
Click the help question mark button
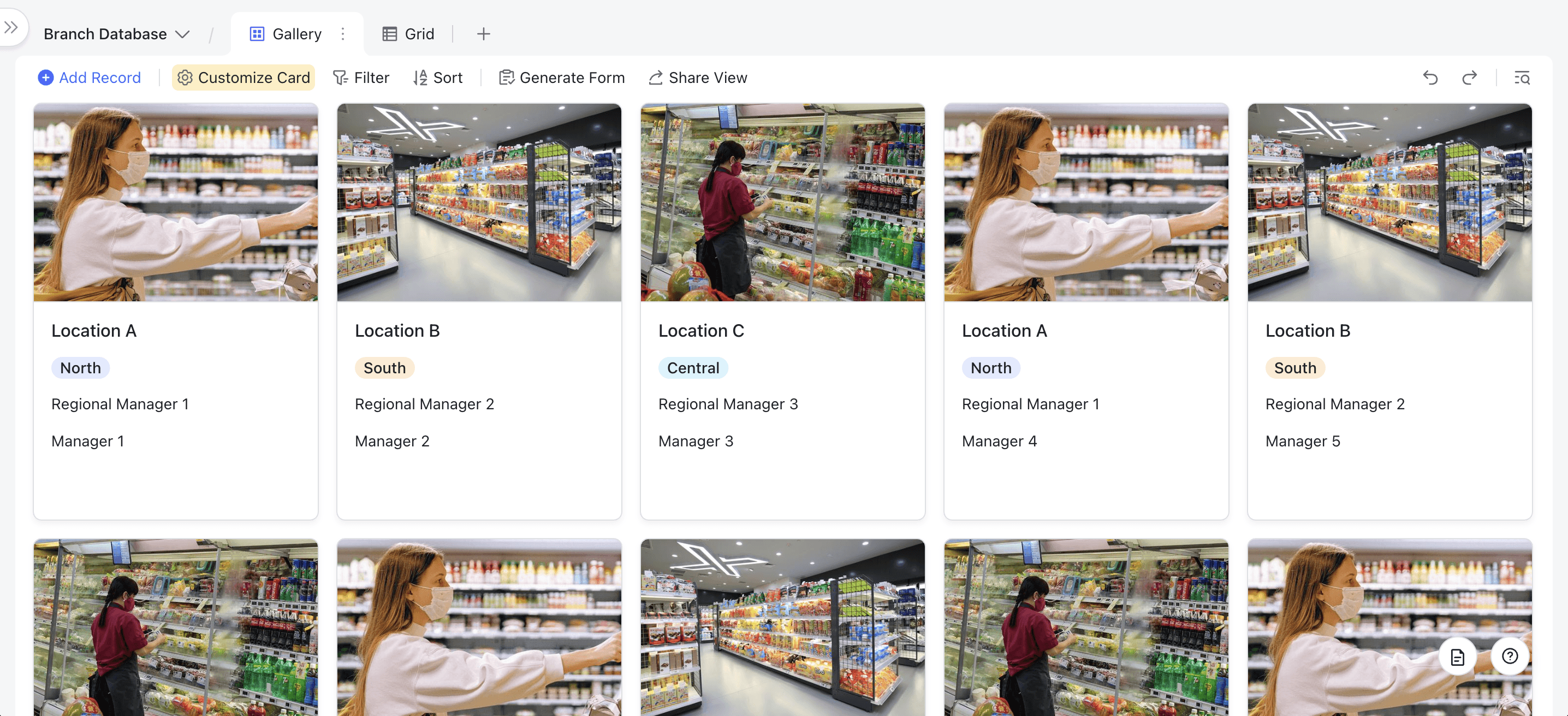pyautogui.click(x=1510, y=657)
